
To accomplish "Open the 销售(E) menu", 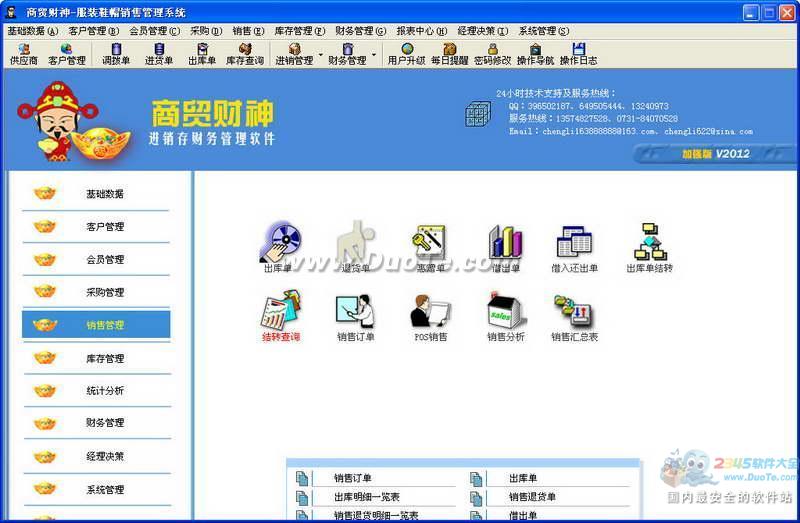I will 248,31.
